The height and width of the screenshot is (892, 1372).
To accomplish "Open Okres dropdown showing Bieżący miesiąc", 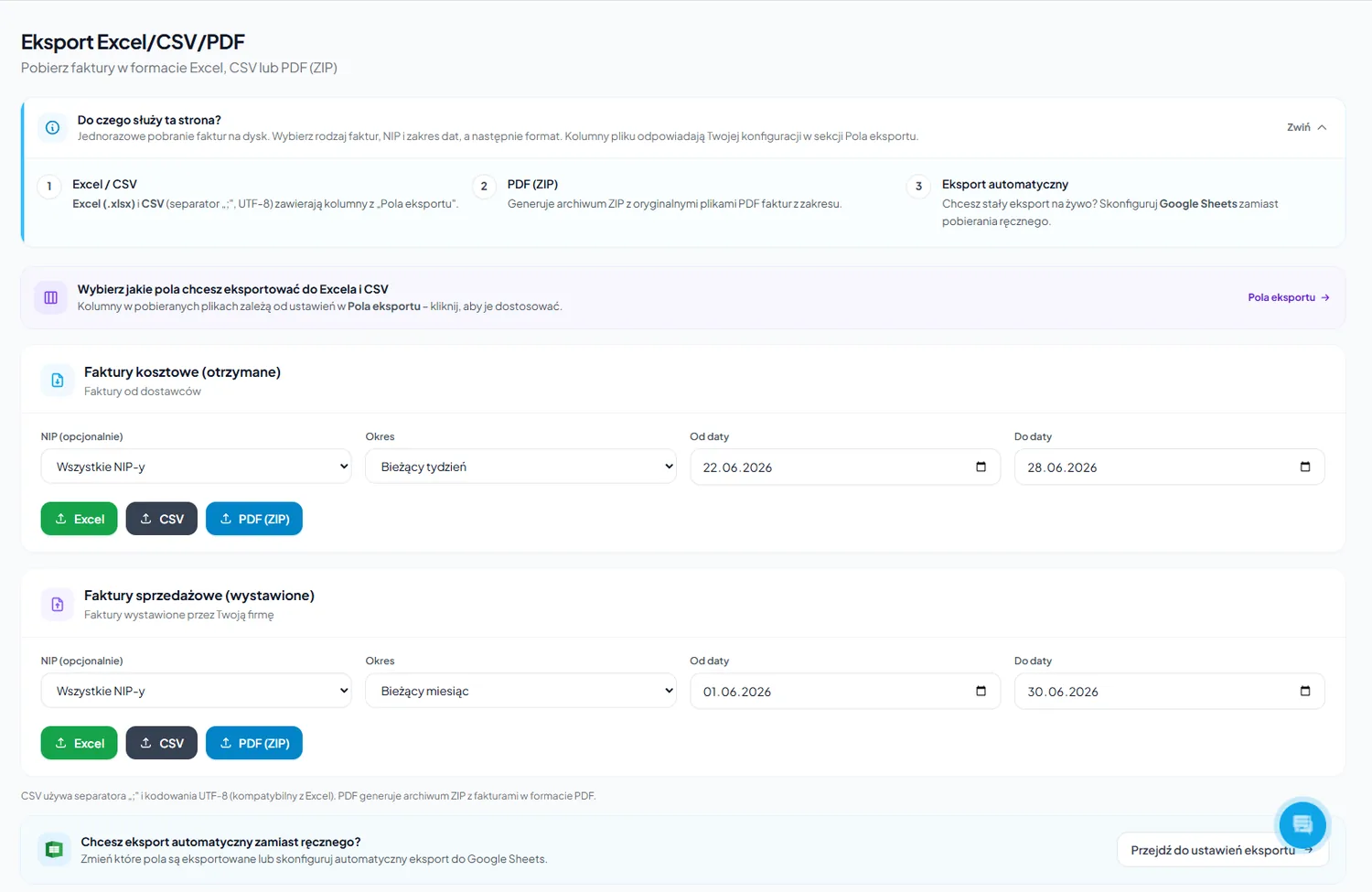I will [520, 691].
